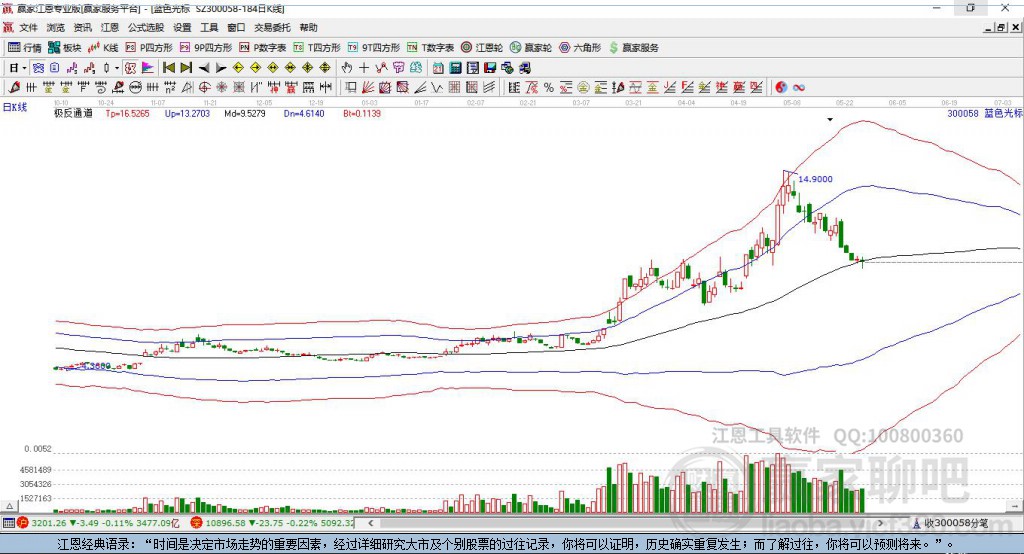Toggle the 权 price adjustment icon
Viewport: 1024px width, 554px height.
pos(131,68)
